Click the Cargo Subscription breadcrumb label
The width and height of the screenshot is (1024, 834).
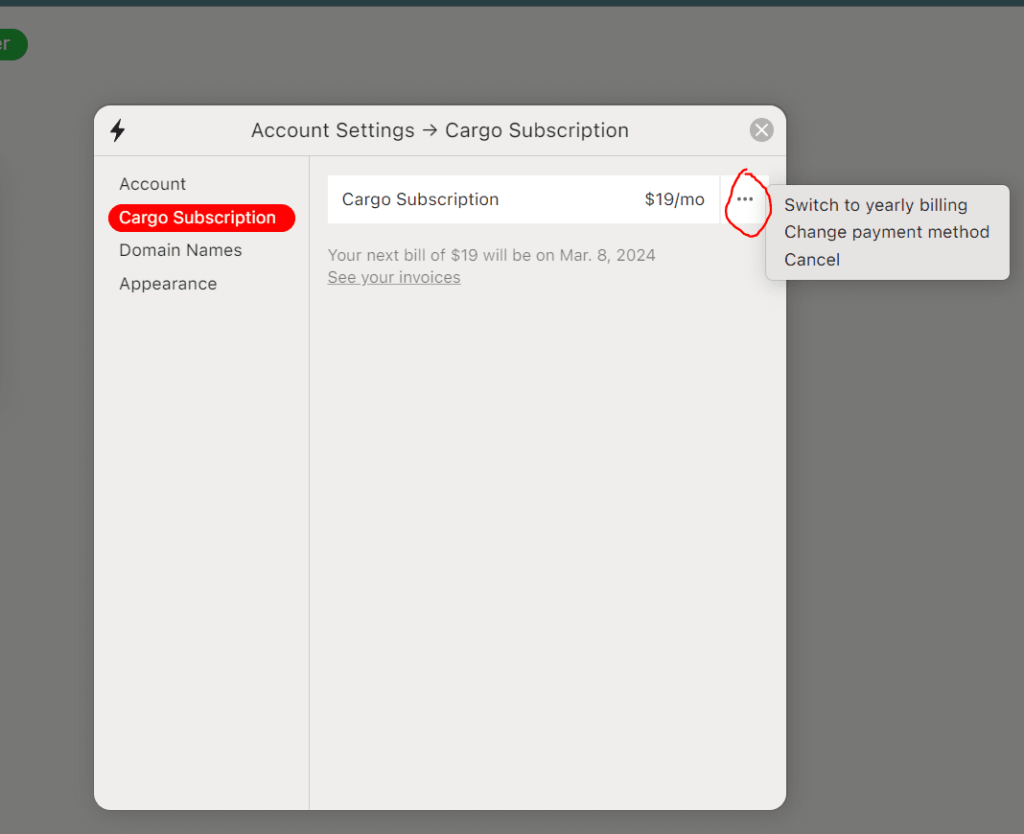pos(536,130)
